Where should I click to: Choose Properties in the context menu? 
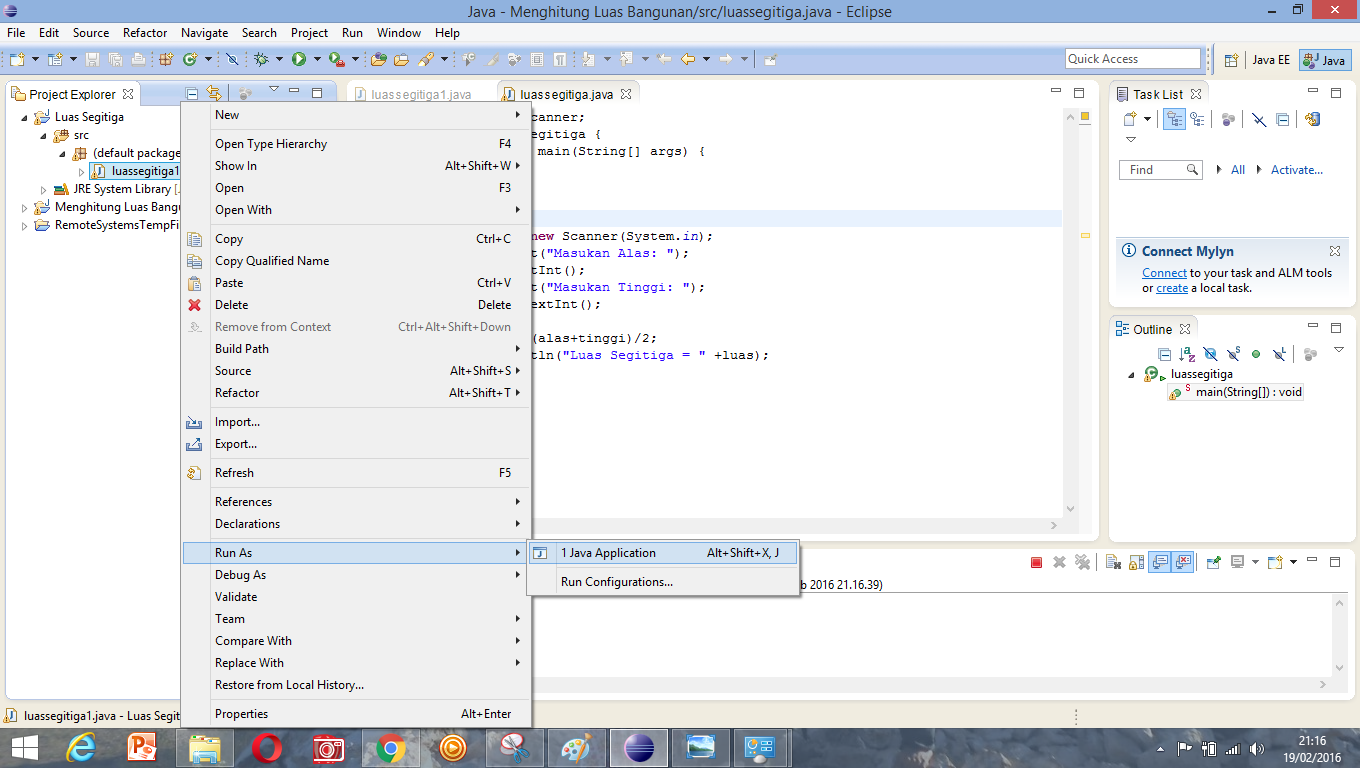click(x=356, y=714)
